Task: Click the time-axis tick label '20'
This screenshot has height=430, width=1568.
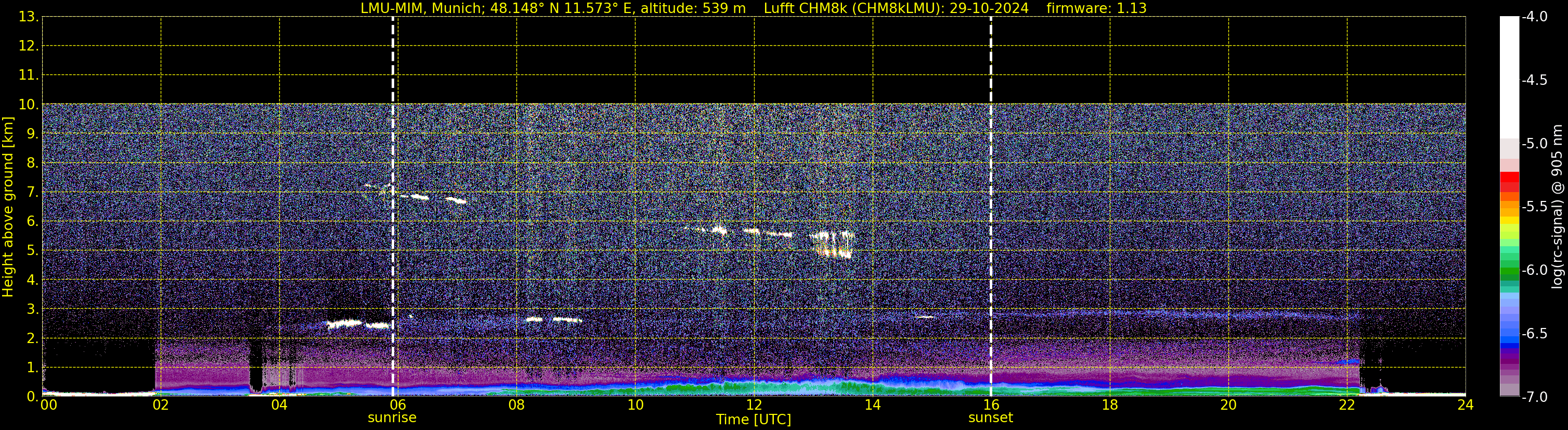Action: click(1229, 405)
